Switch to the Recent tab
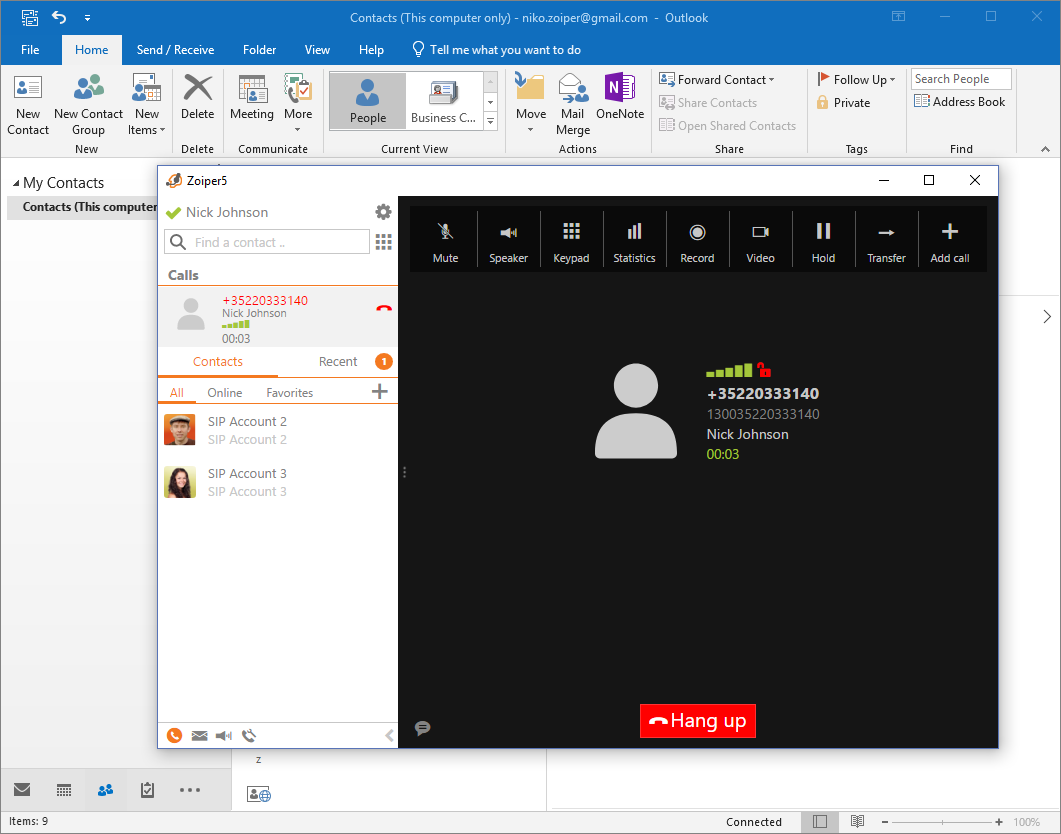Image resolution: width=1061 pixels, height=834 pixels. [x=338, y=362]
